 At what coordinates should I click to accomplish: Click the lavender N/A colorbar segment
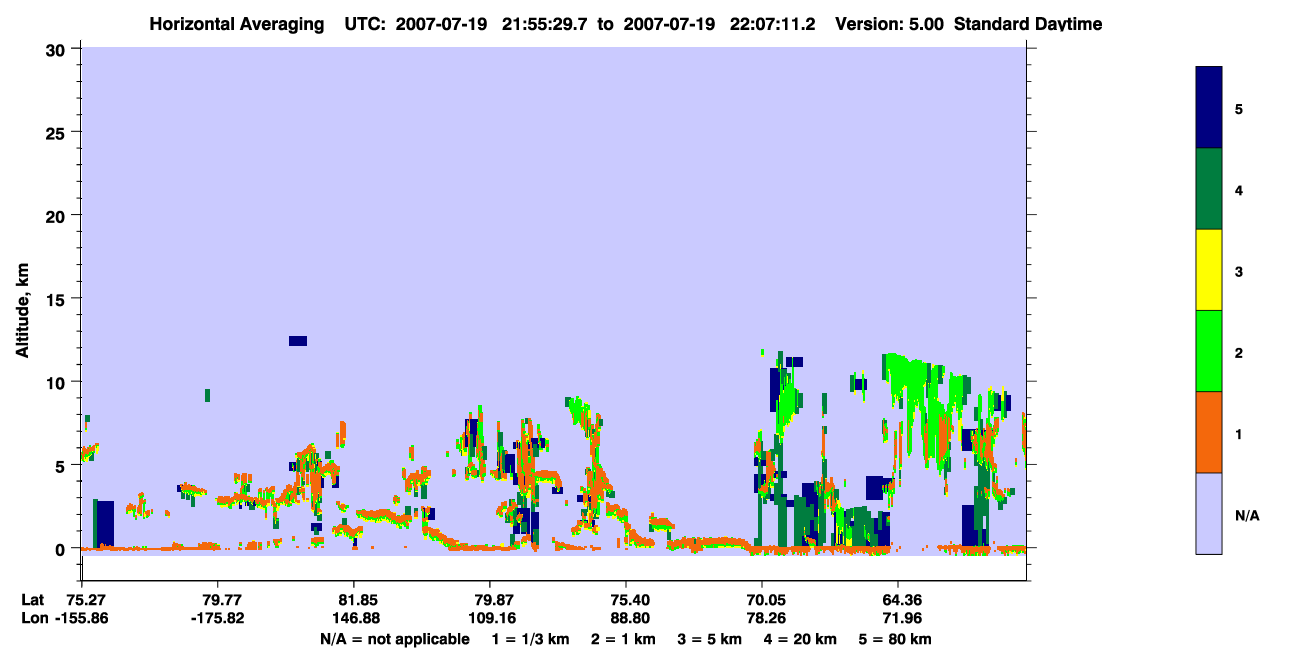1209,513
